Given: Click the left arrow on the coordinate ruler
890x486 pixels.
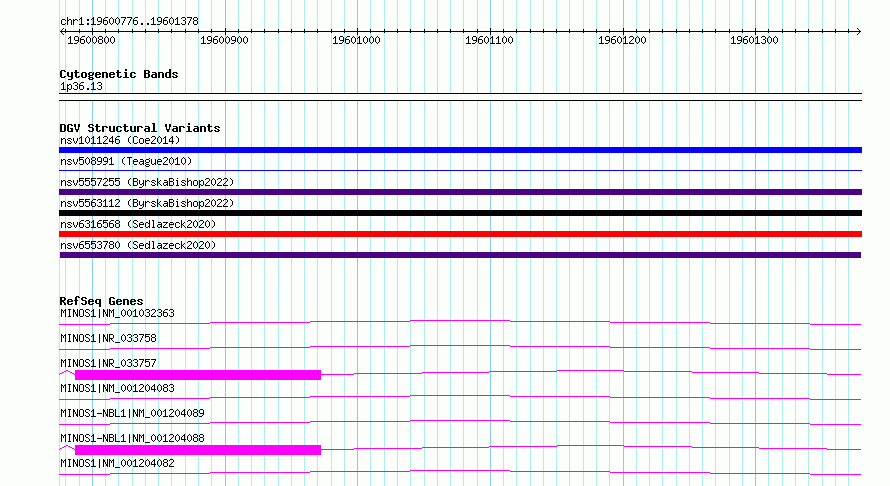Looking at the screenshot, I should [62, 31].
